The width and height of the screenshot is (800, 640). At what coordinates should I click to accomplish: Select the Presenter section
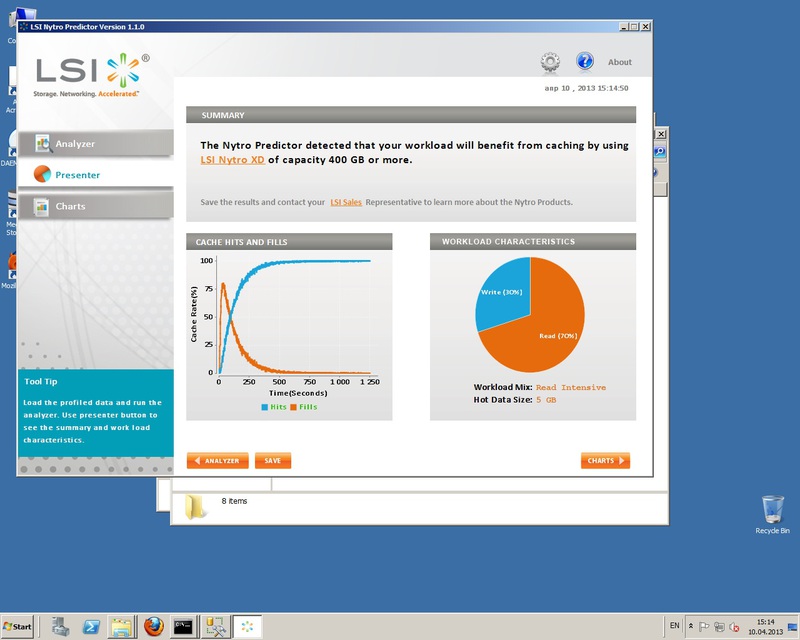(x=96, y=175)
